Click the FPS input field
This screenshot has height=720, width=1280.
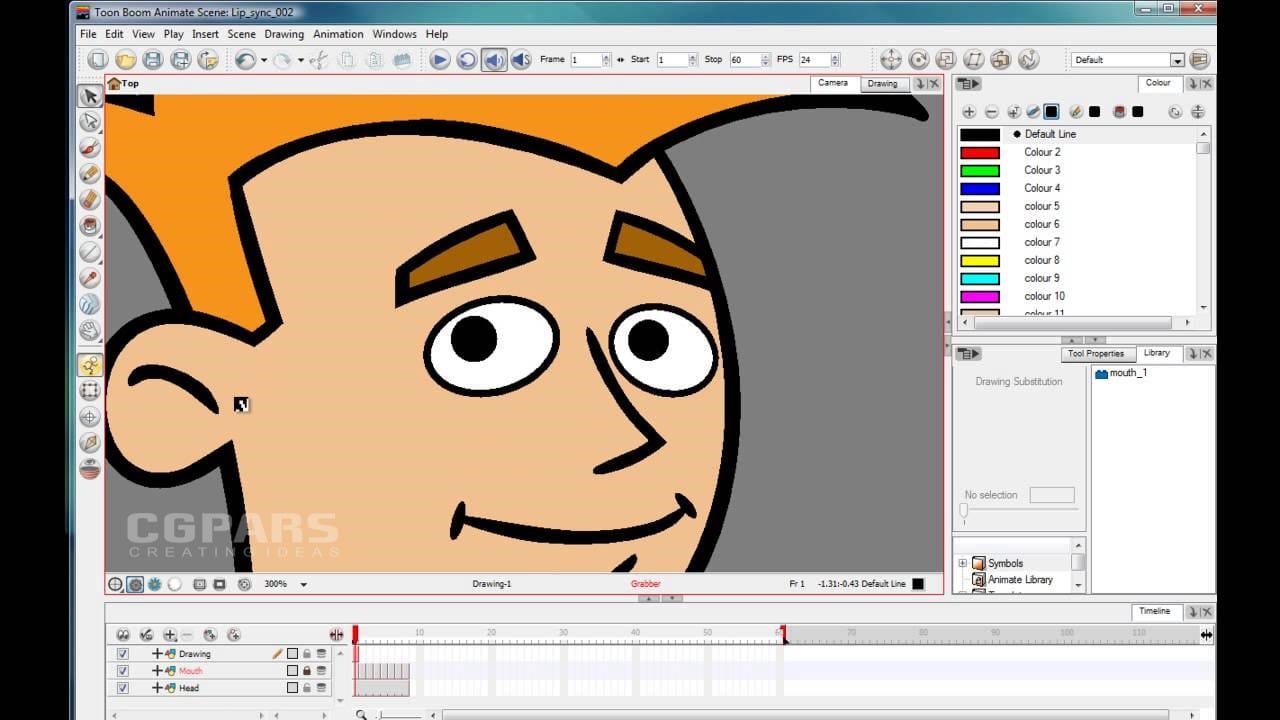(813, 60)
